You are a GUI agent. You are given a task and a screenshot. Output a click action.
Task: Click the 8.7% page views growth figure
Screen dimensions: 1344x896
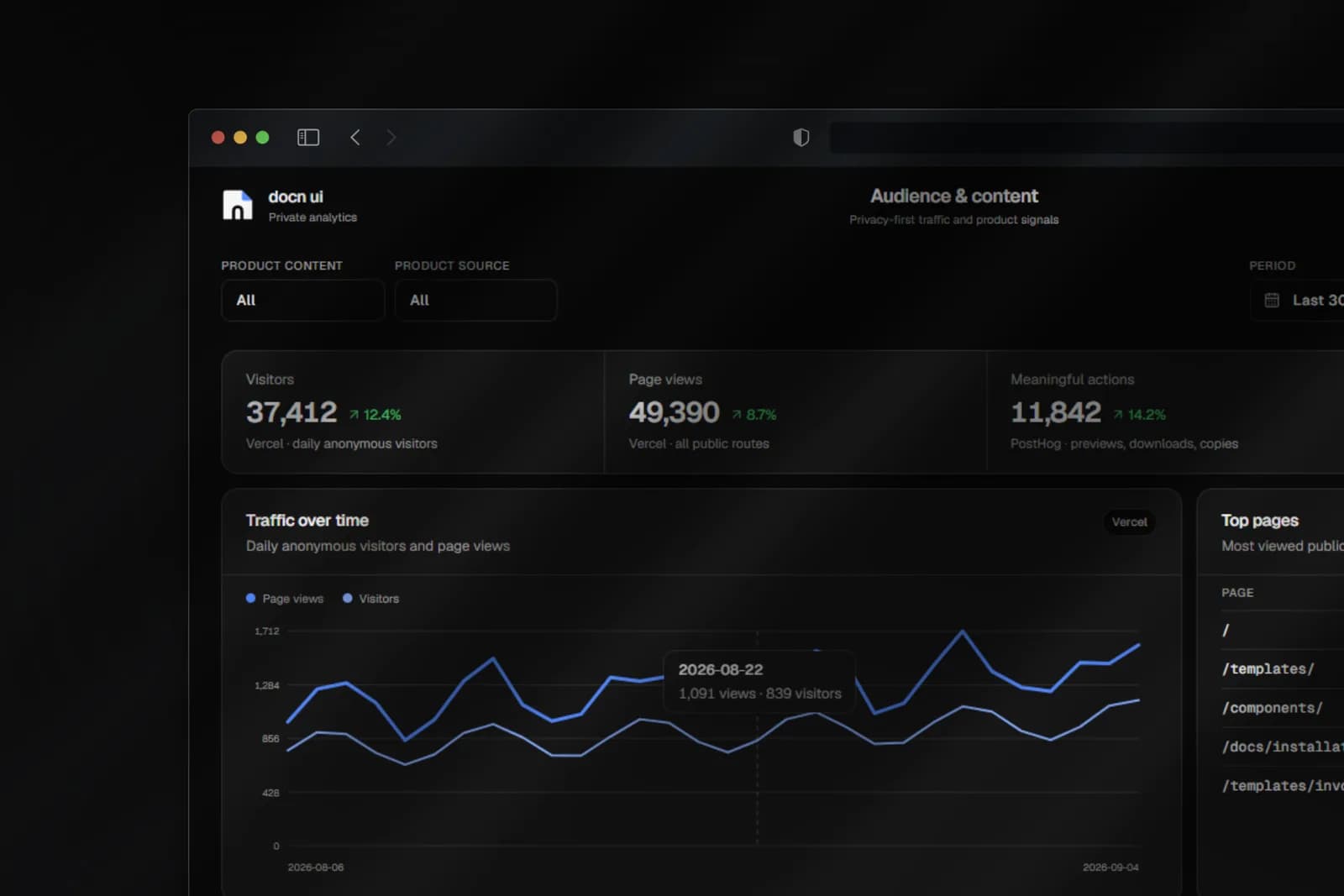tap(761, 415)
